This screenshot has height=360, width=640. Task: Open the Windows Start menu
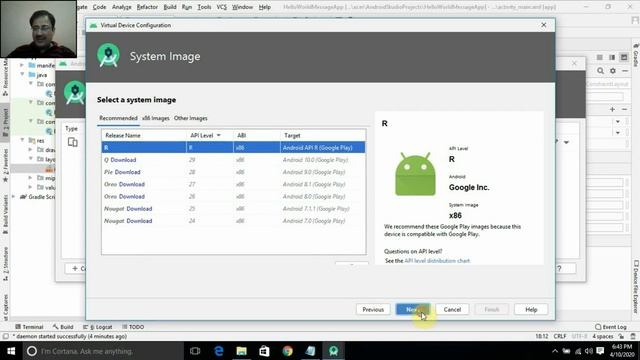11,351
